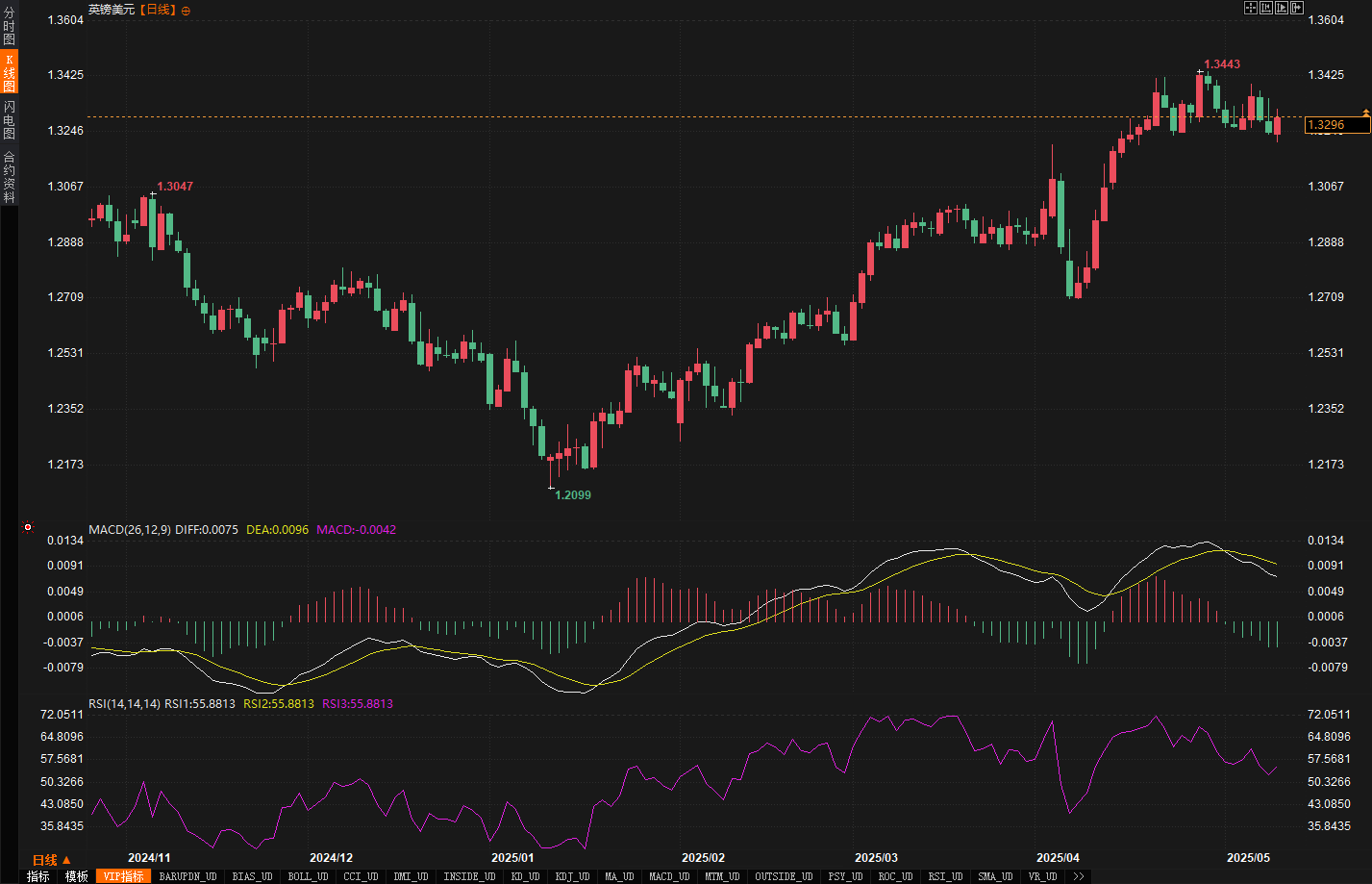Viewport: 1372px width, 884px height.
Task: Click the 1.2099 low price label
Action: [573, 495]
